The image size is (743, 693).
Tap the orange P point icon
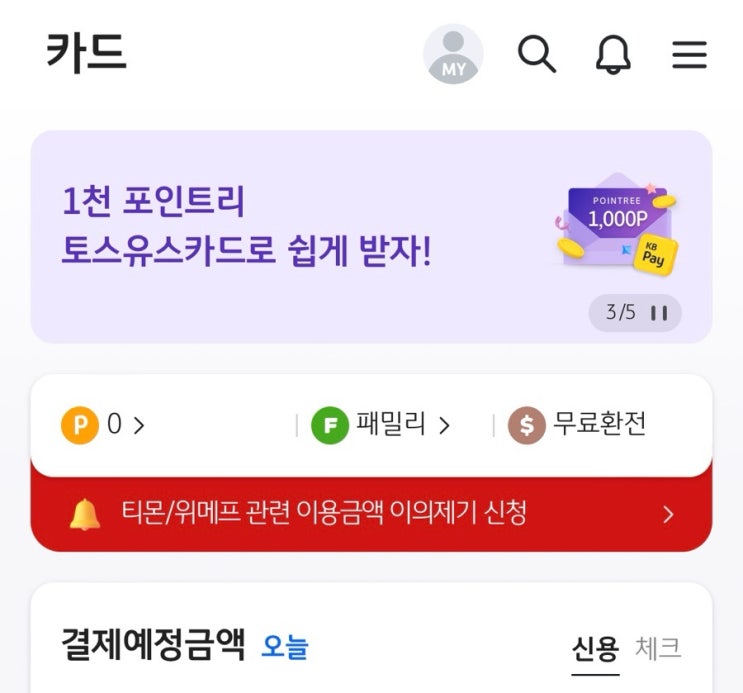click(x=80, y=425)
